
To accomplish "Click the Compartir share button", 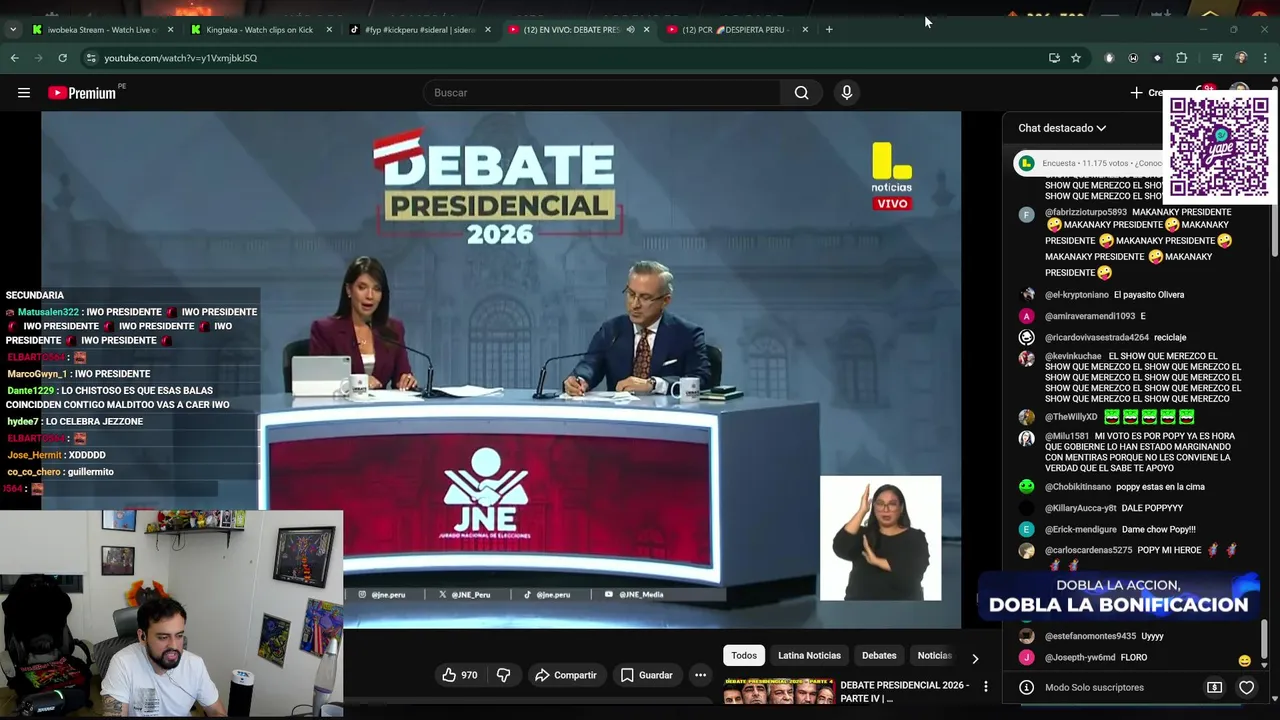I will coord(565,675).
